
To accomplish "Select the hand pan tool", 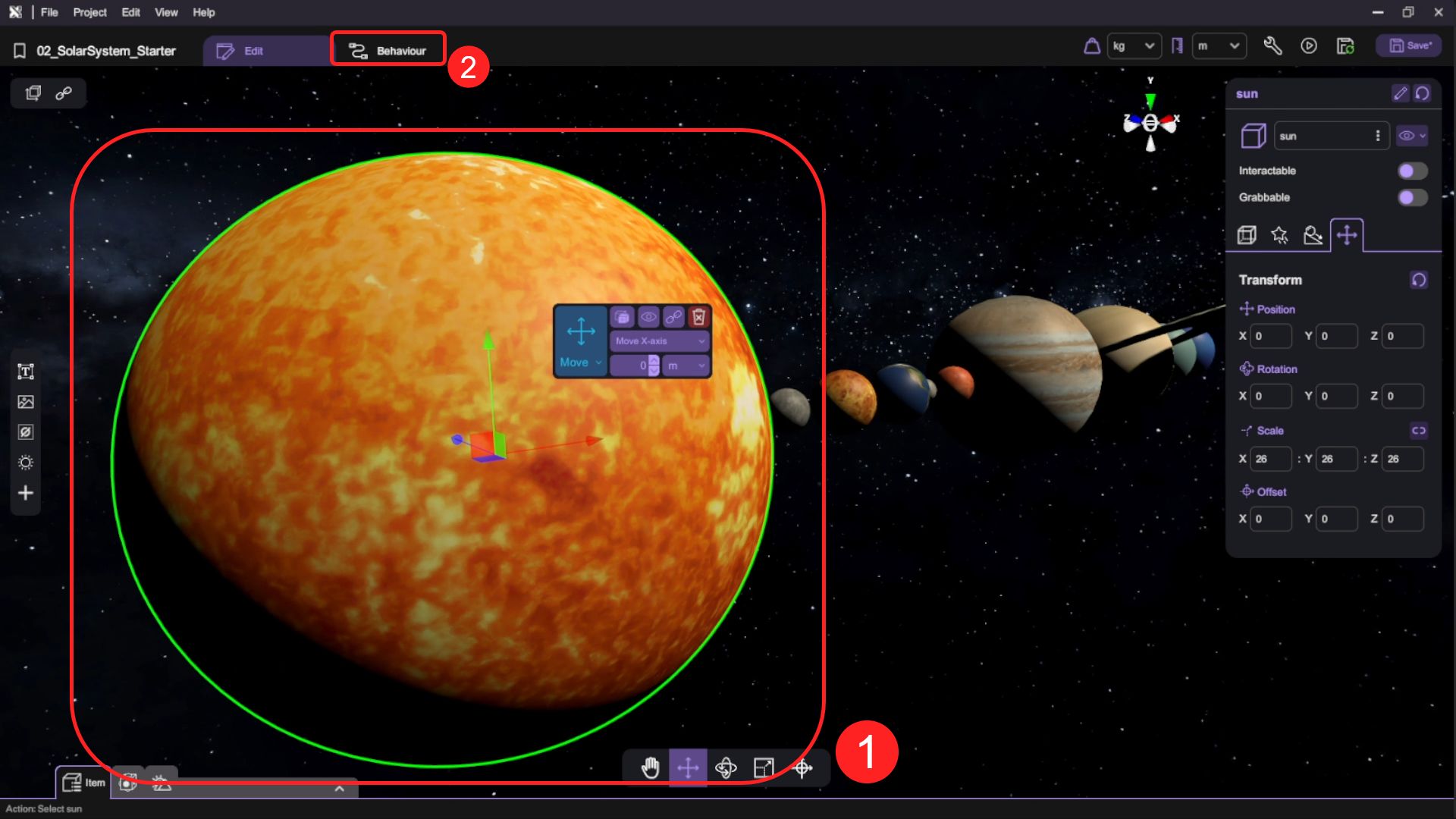I will coord(650,767).
